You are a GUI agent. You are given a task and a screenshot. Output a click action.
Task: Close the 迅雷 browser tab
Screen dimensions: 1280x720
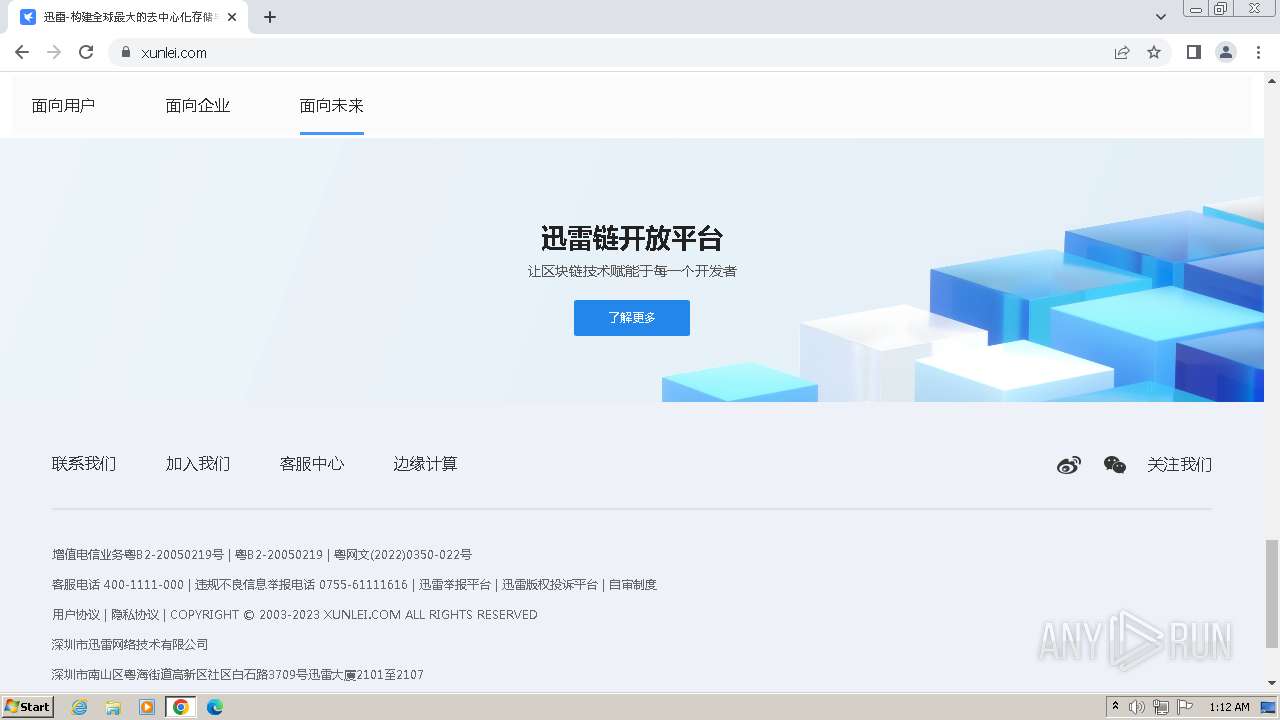(x=232, y=17)
